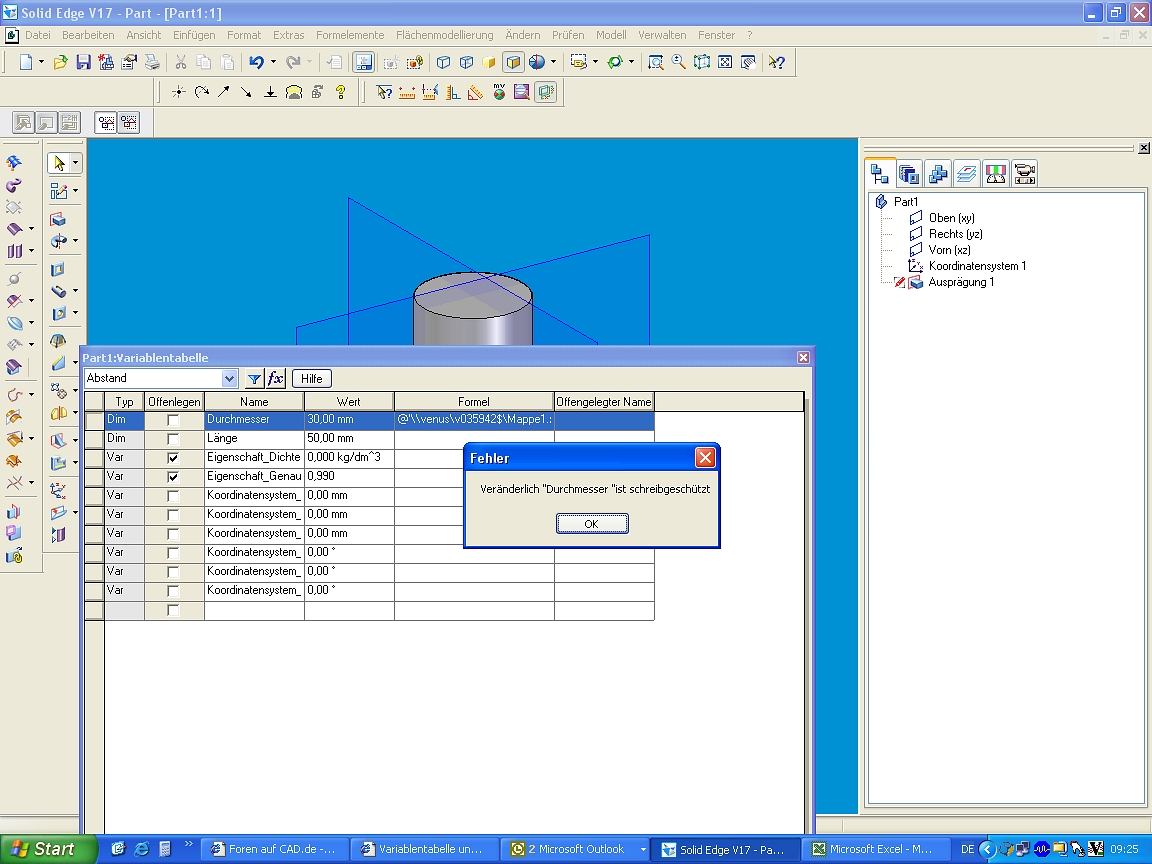The height and width of the screenshot is (864, 1152).
Task: Check Offenlegen for the last Koordinatensystem row
Action: click(x=173, y=591)
